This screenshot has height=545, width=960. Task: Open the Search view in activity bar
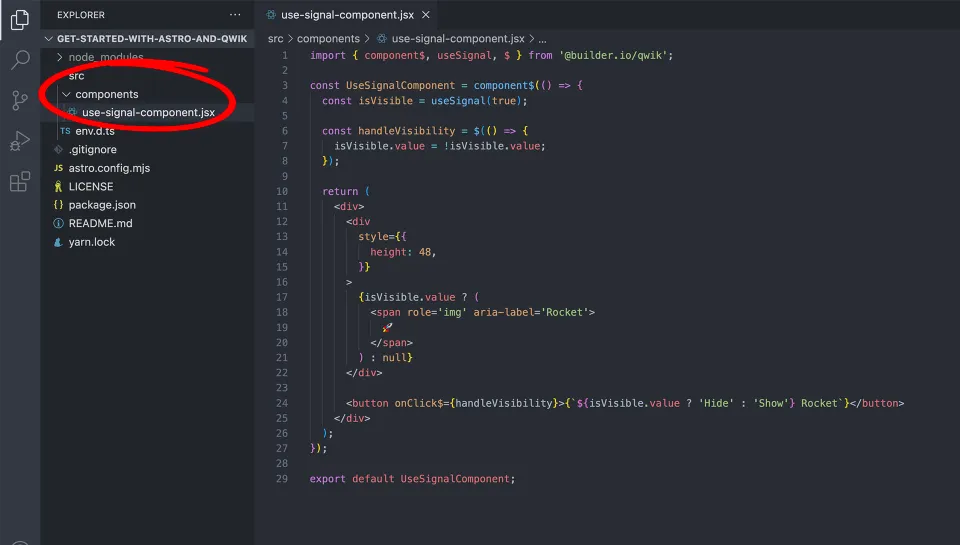click(20, 59)
